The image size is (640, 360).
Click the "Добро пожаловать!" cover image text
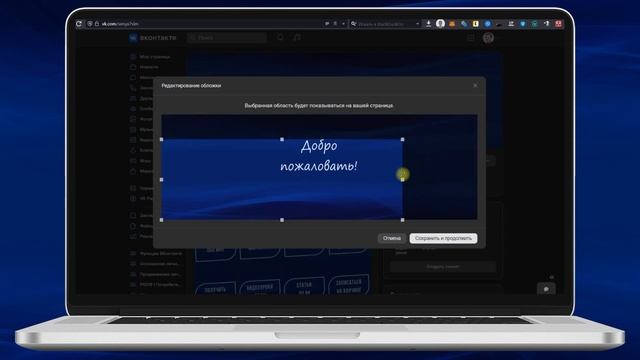coord(319,156)
